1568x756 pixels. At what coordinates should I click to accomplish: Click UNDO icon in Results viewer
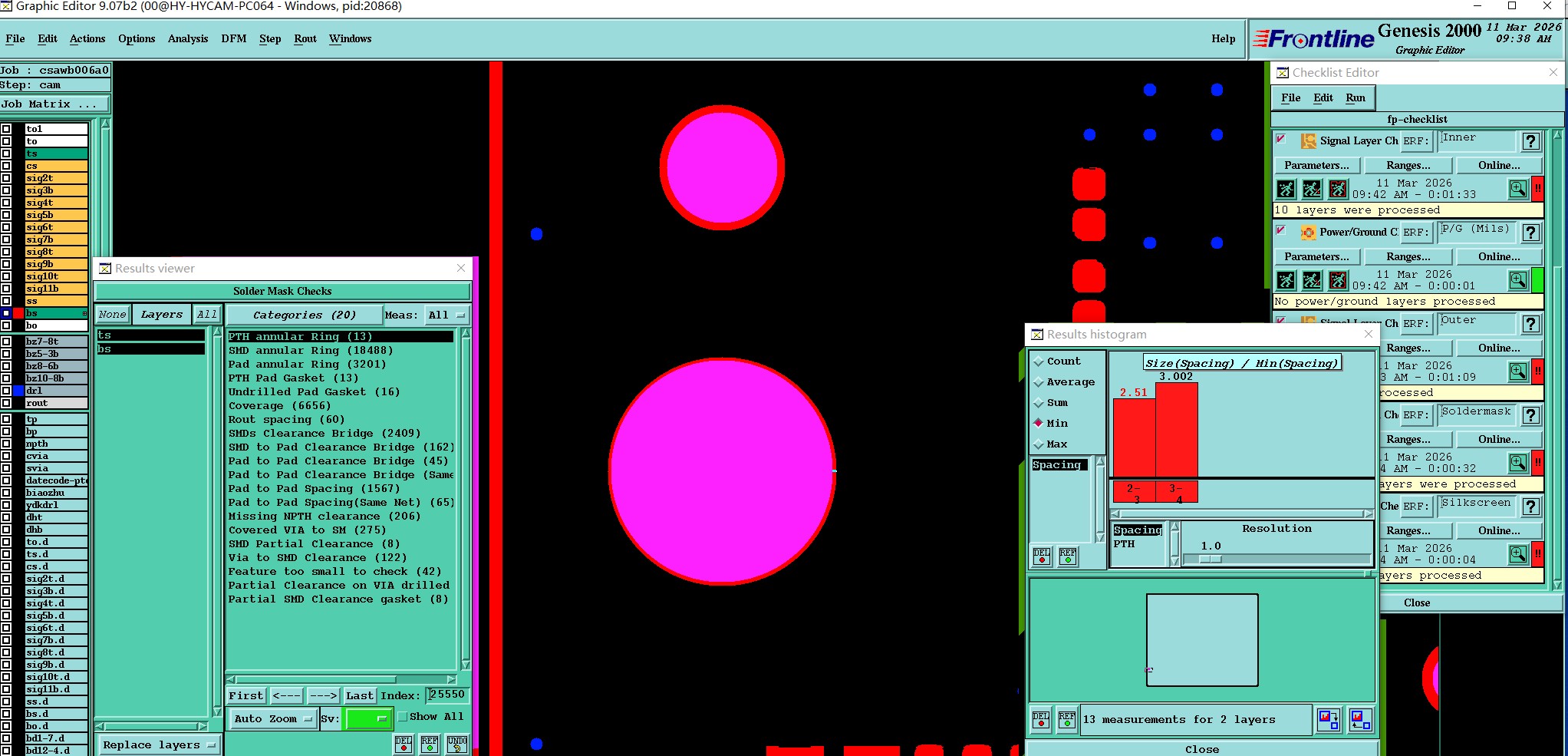coord(457,744)
